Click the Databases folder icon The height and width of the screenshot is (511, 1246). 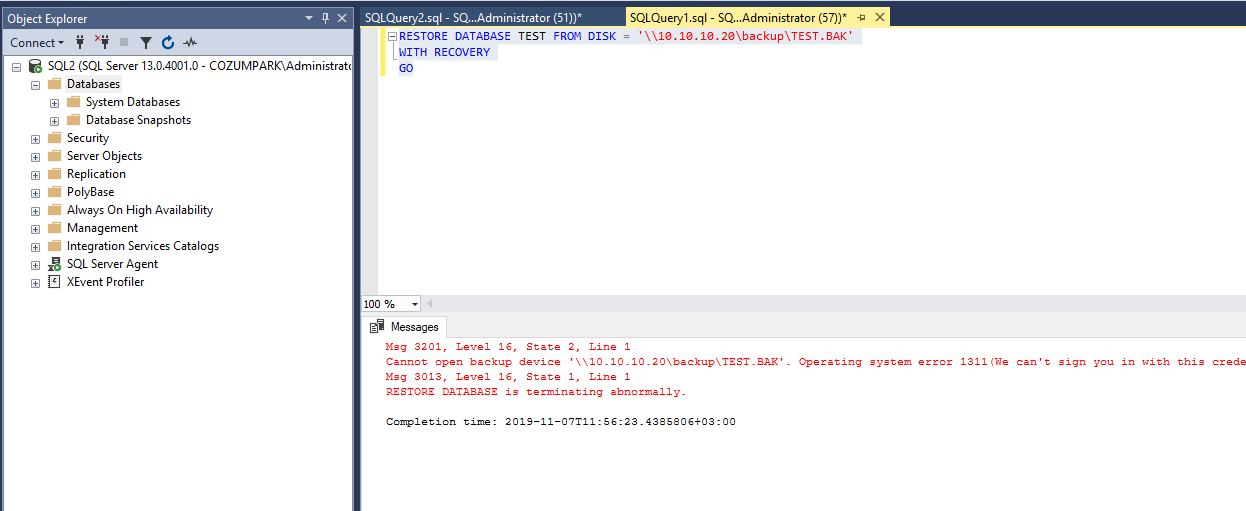[55, 84]
